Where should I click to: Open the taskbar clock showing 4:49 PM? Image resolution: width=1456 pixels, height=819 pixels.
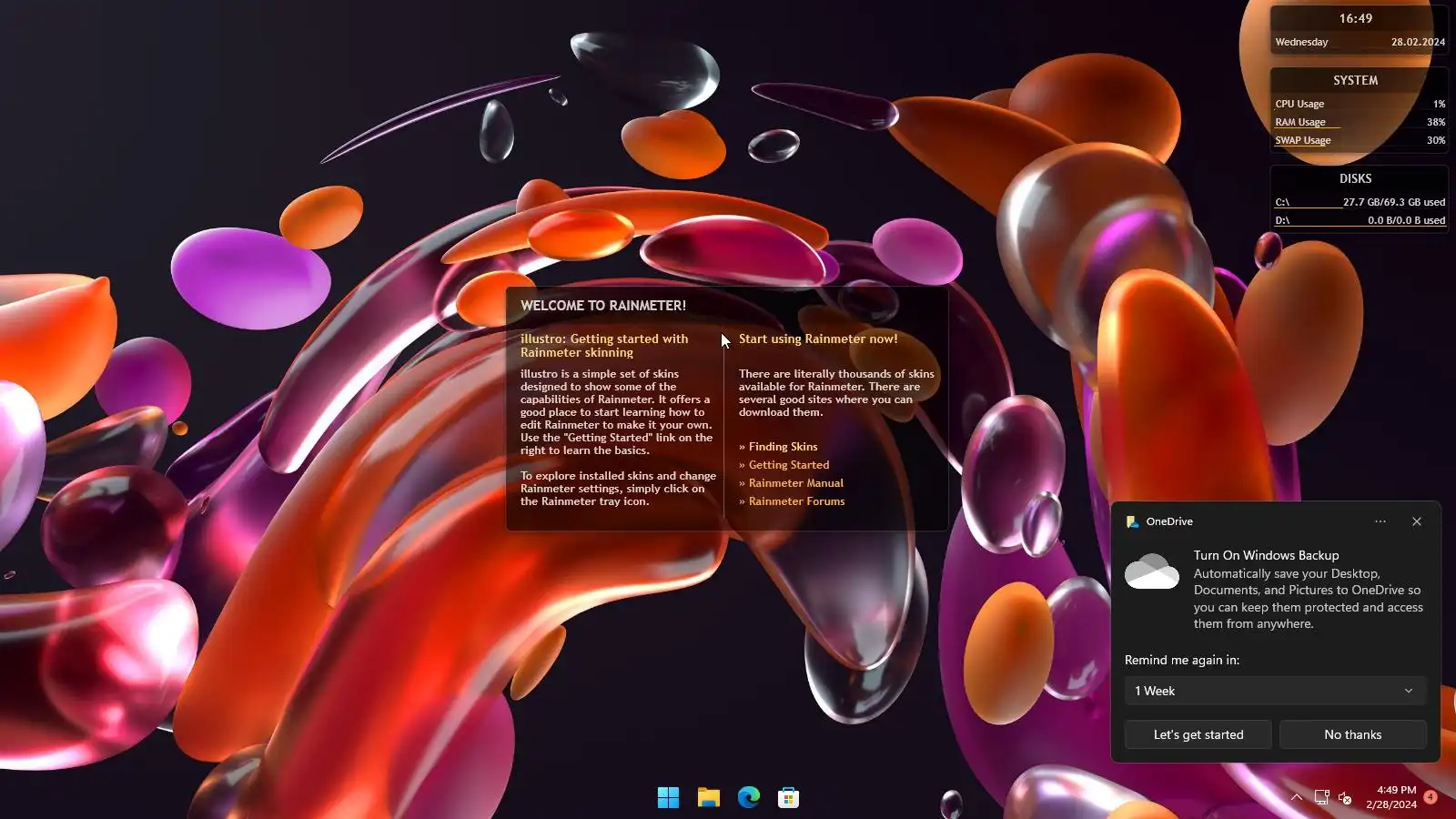1391,797
